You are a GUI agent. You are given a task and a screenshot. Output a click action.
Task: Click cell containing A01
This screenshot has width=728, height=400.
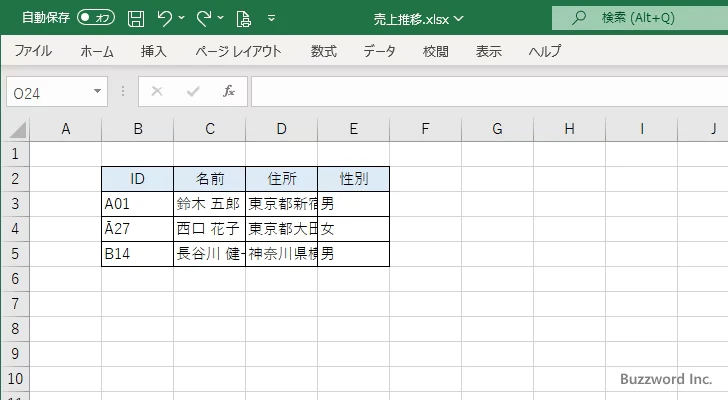[x=137, y=204]
